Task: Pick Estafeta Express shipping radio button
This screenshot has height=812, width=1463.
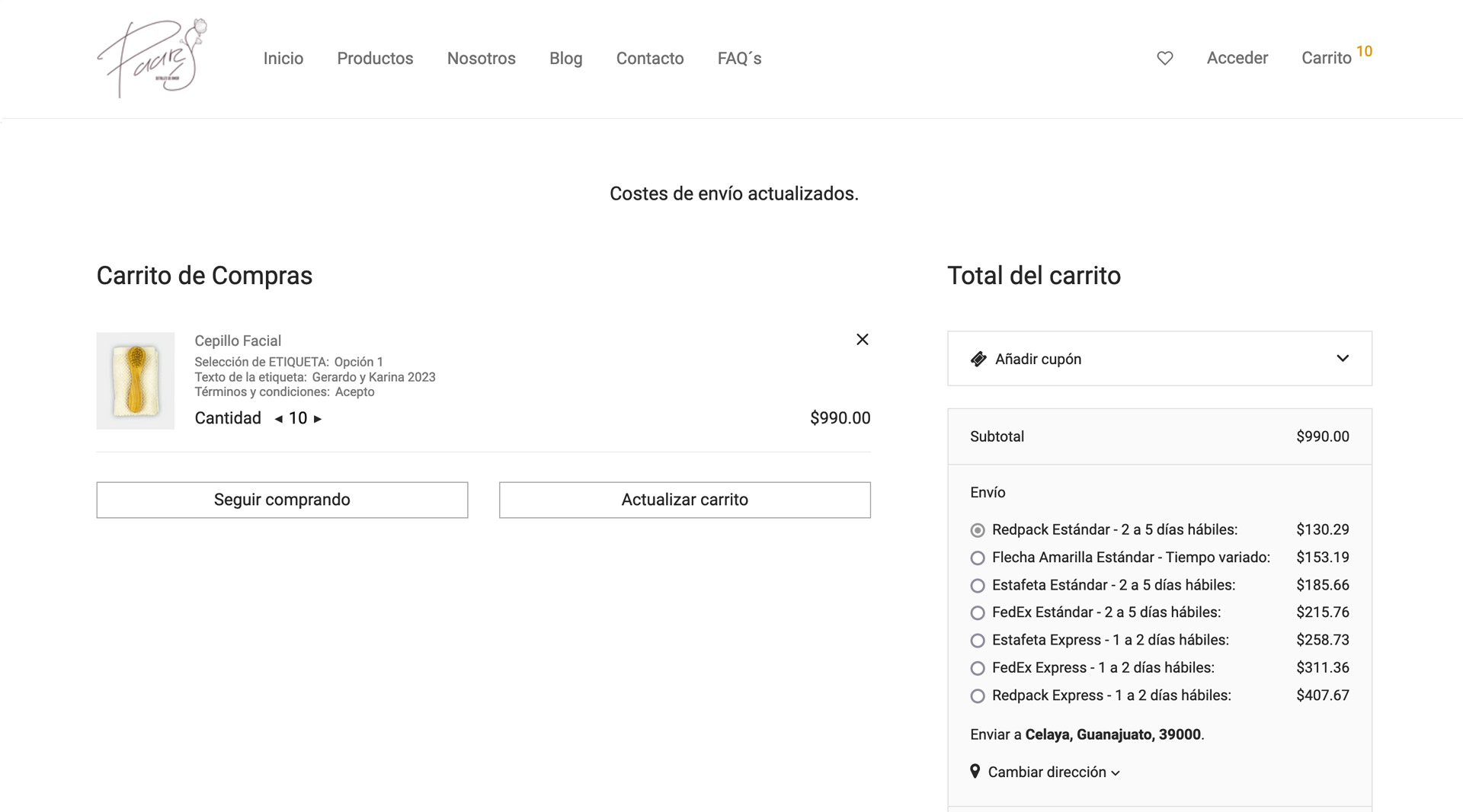Action: [978, 641]
